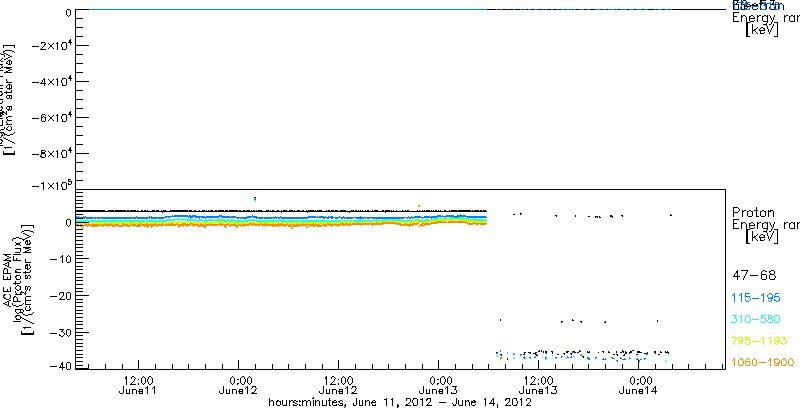Click the -1×10^5 tick label on upper panel
Viewport: 800px width, 410px height.
pyautogui.click(x=51, y=185)
